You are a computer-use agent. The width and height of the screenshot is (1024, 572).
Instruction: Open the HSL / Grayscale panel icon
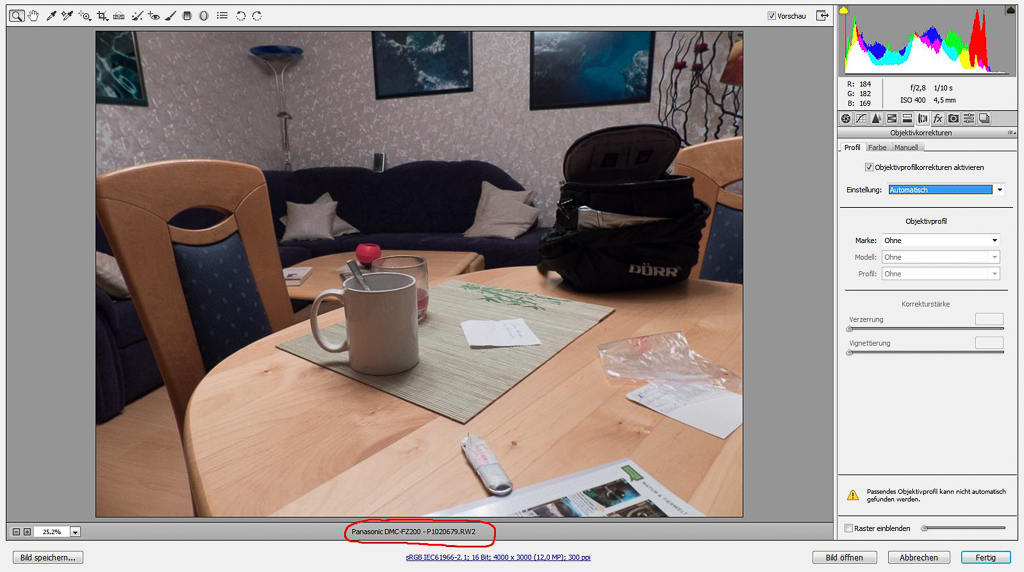pos(891,118)
